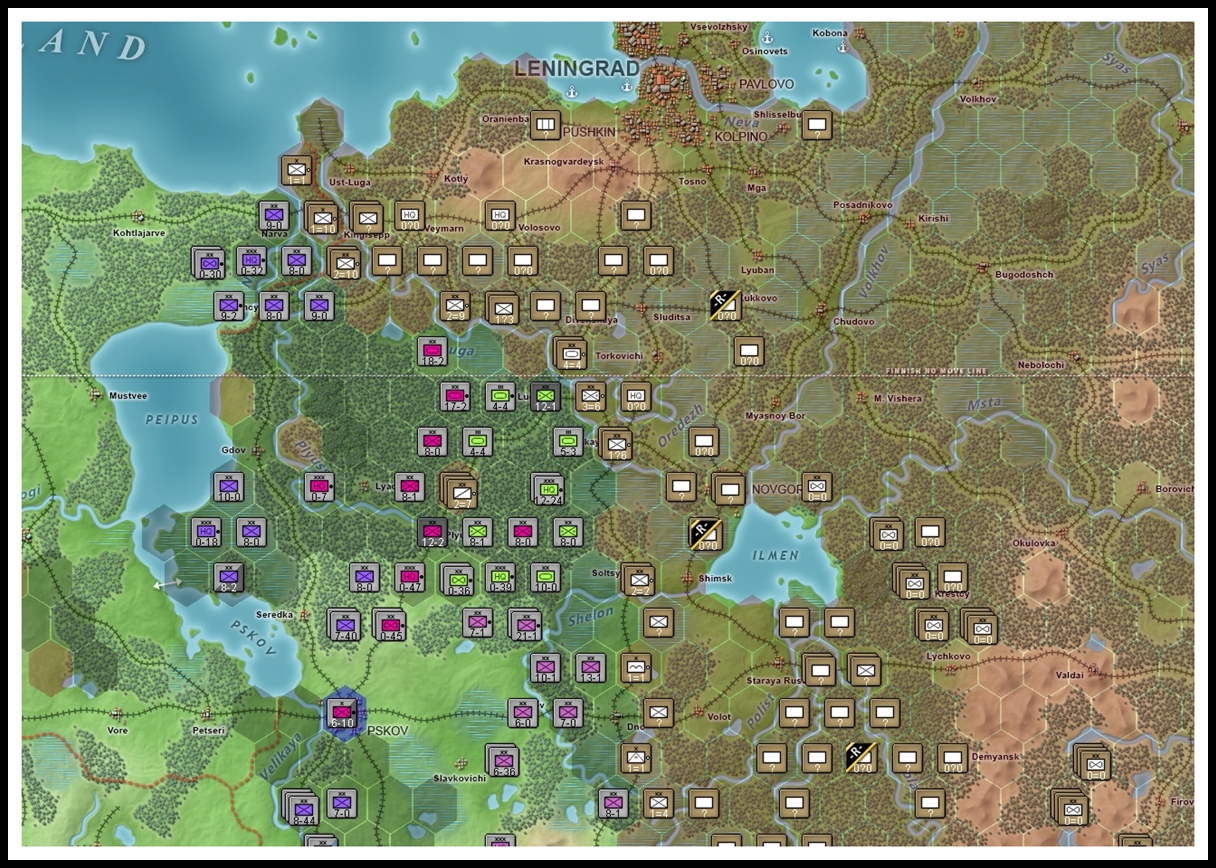The image size is (1216, 868).
Task: Click the Soviet 2=2 stack at Soltsy
Action: 638,580
